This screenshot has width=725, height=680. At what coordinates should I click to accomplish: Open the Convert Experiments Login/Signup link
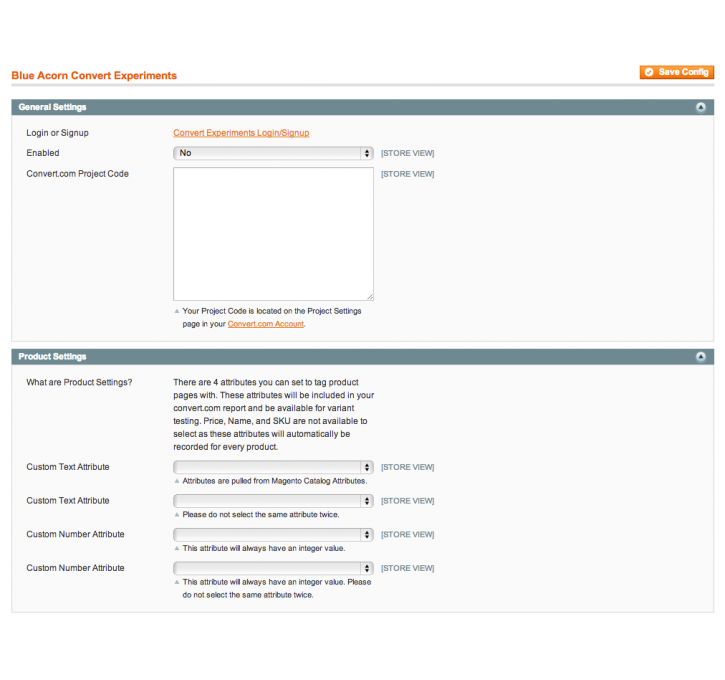[x=241, y=133]
